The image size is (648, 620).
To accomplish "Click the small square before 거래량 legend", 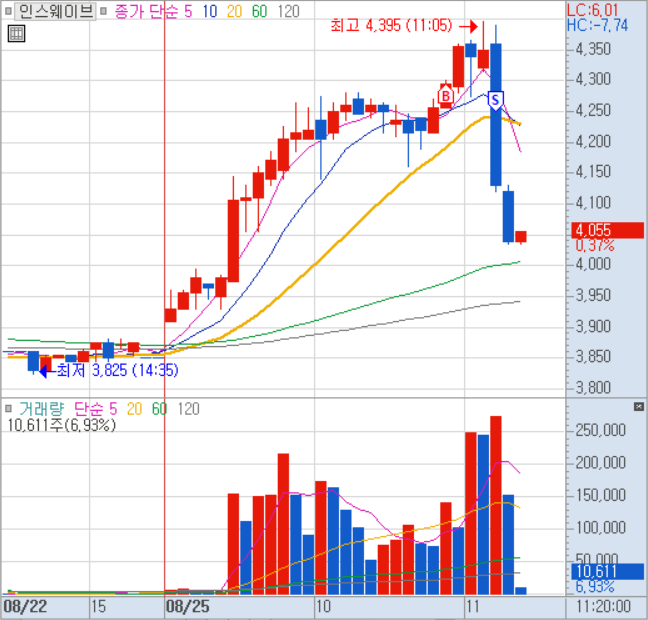I will [x=10, y=408].
